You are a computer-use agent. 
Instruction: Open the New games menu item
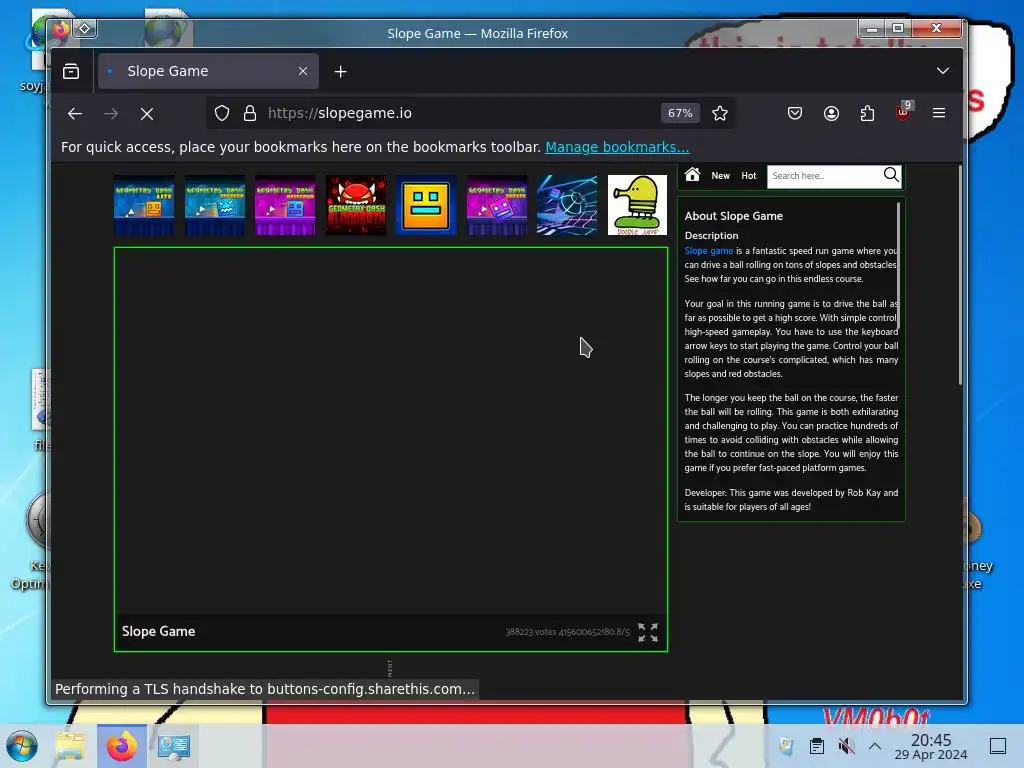tap(720, 176)
